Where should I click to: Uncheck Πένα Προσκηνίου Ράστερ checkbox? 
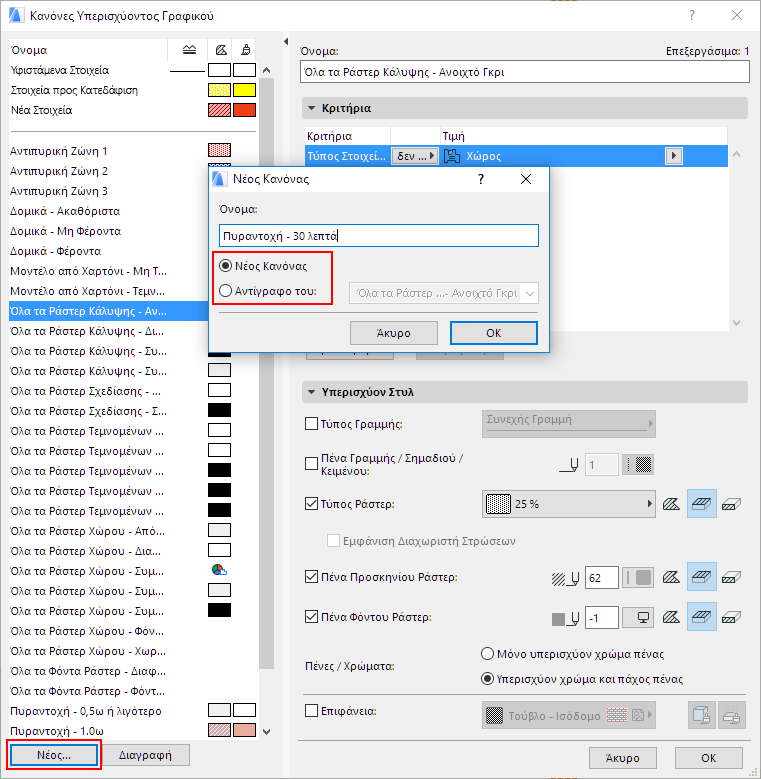pos(311,577)
